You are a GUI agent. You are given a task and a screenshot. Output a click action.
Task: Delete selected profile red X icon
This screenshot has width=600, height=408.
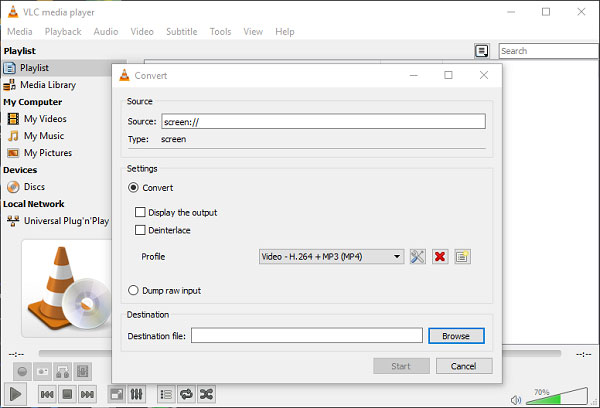pos(440,256)
